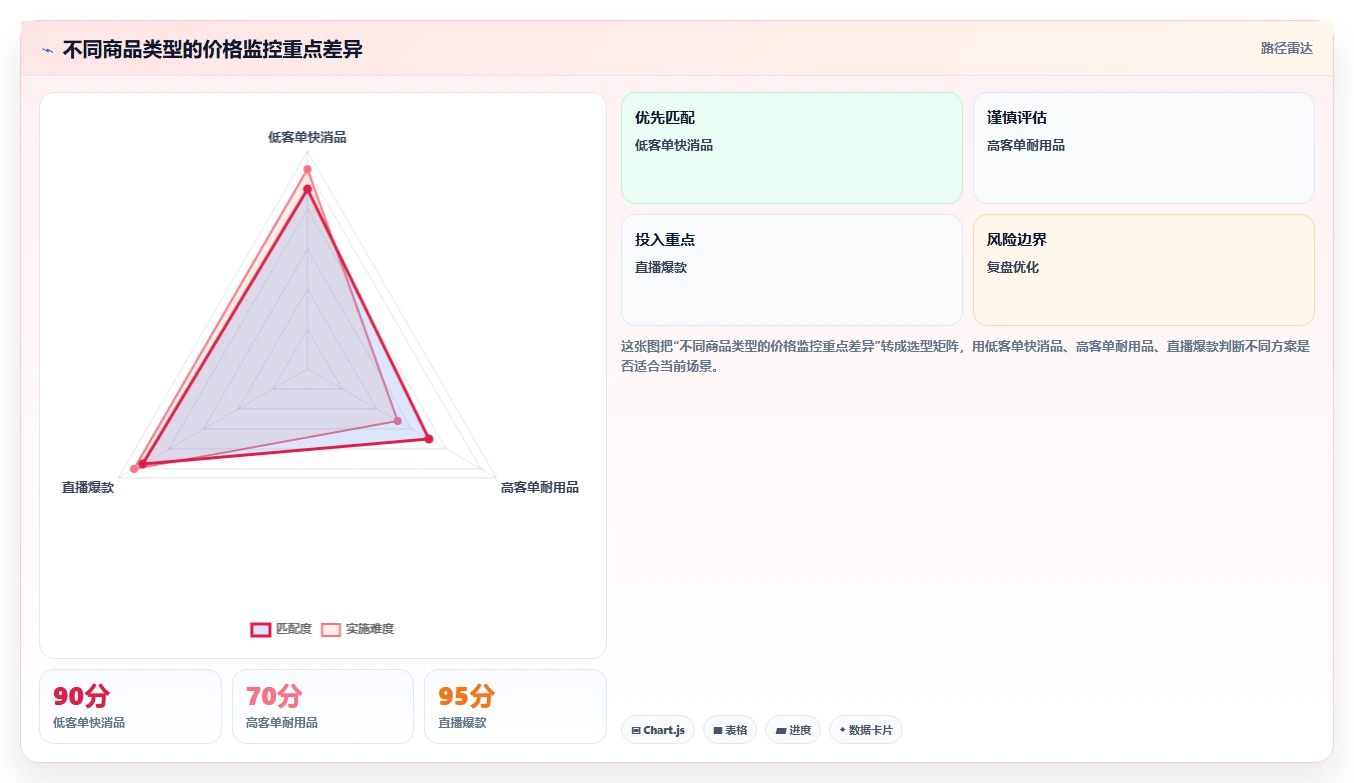Click the 匹配度 data point at 低客单快消品
Viewport: 1354px width, 783px height.
(307, 189)
